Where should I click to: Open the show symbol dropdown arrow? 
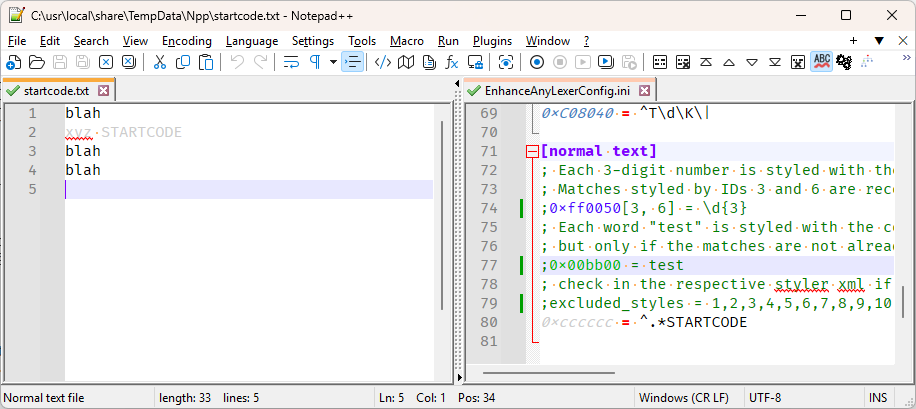[x=332, y=62]
